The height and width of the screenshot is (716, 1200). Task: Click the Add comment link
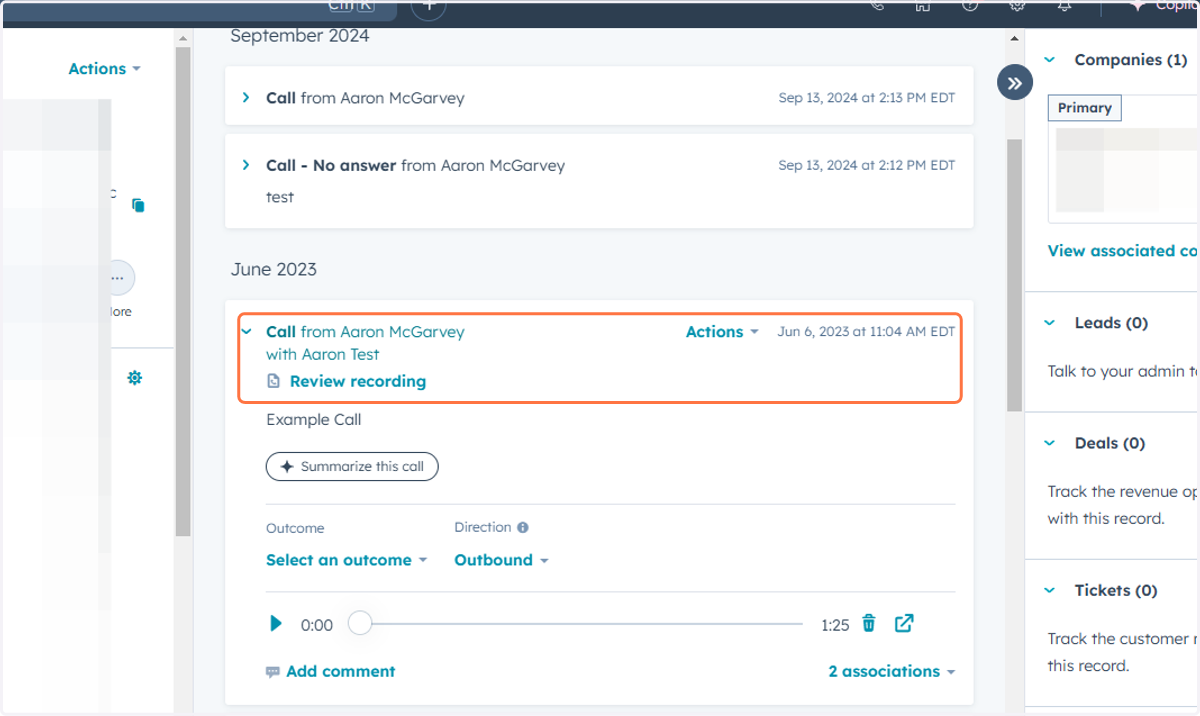(x=341, y=671)
